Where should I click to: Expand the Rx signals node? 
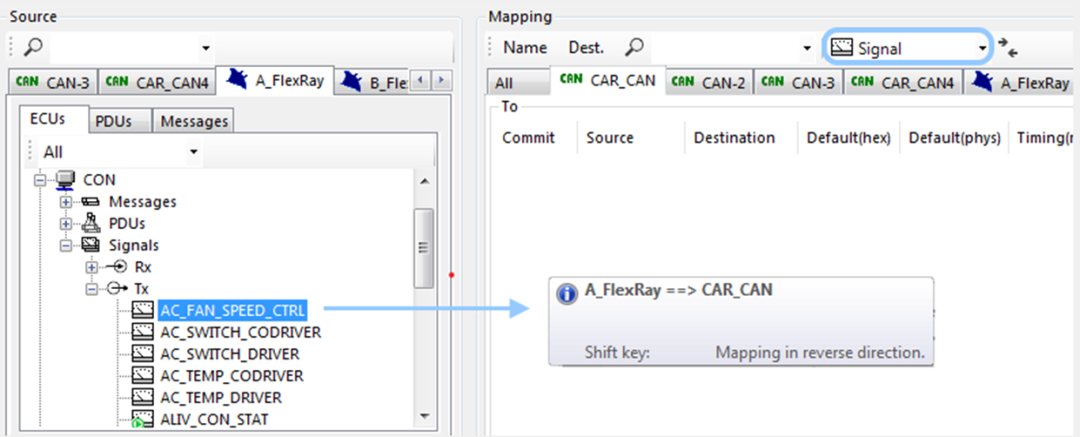click(x=92, y=267)
